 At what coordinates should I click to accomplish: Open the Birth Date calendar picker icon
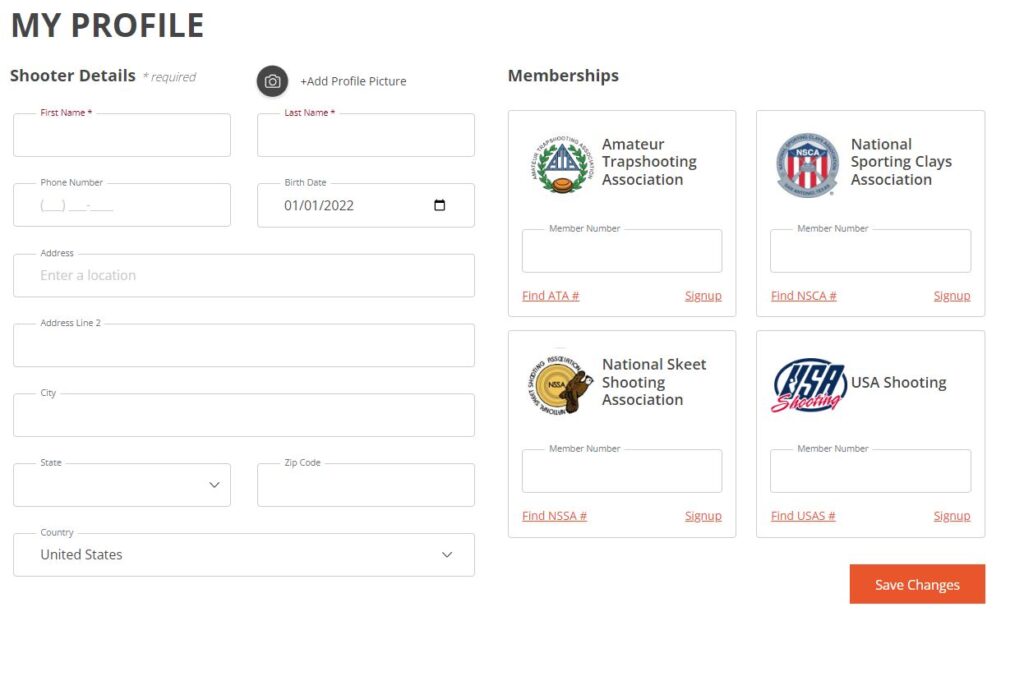click(440, 205)
